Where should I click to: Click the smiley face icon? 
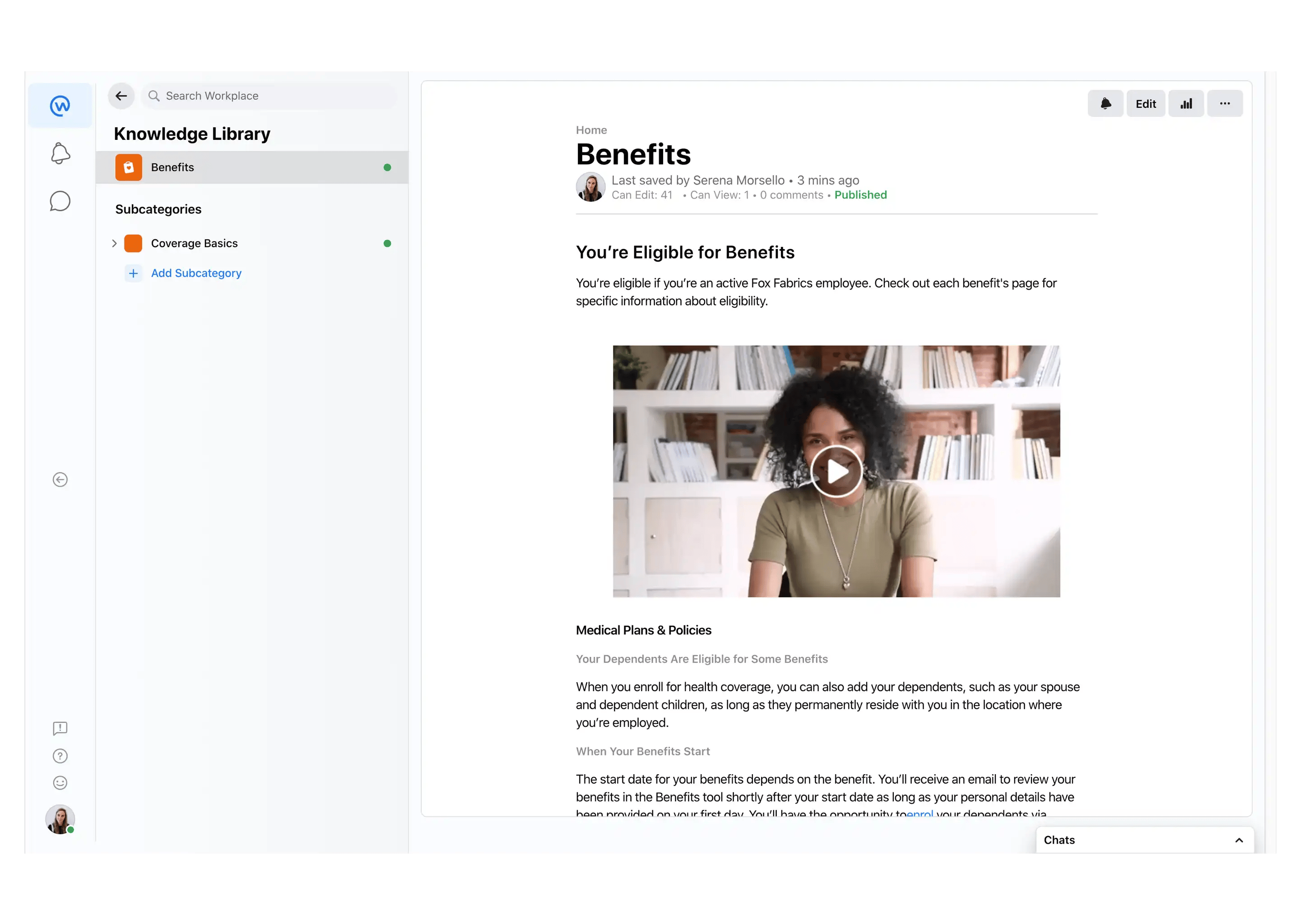coord(60,783)
